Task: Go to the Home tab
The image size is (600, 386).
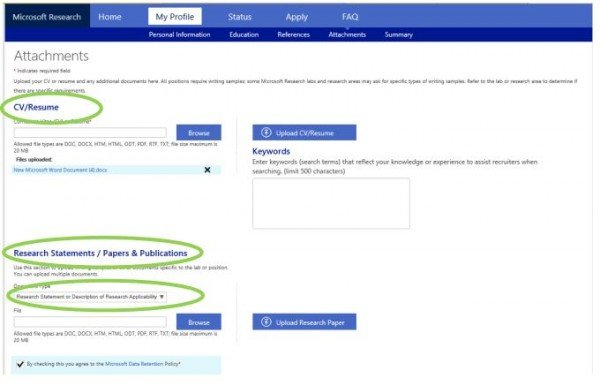Action: point(110,17)
